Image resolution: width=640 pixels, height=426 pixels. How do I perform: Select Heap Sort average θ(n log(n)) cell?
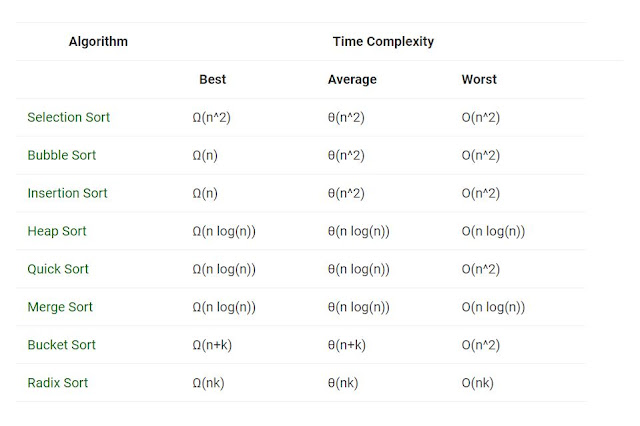[x=358, y=231]
